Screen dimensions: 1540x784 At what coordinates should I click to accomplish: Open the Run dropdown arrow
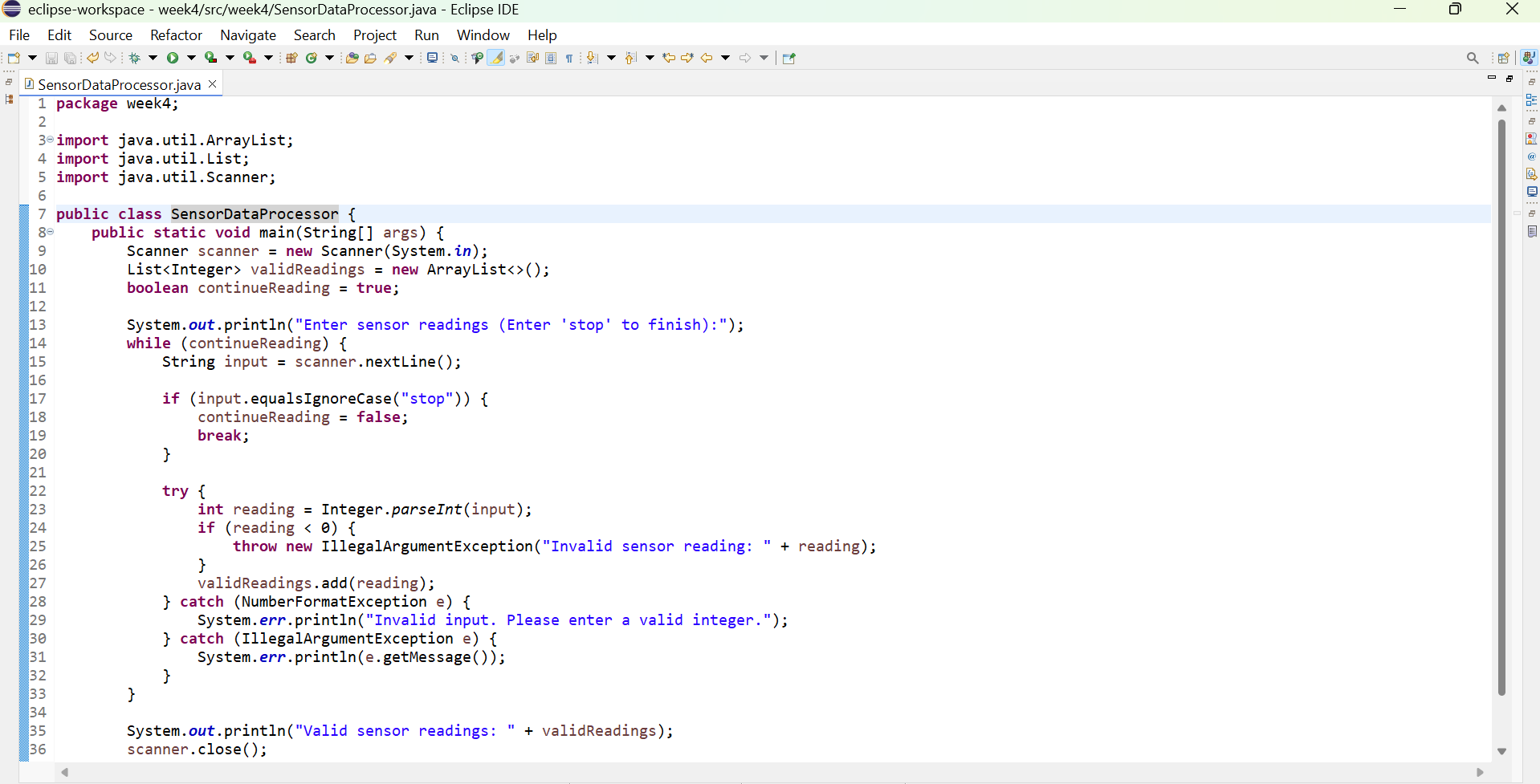[191, 58]
